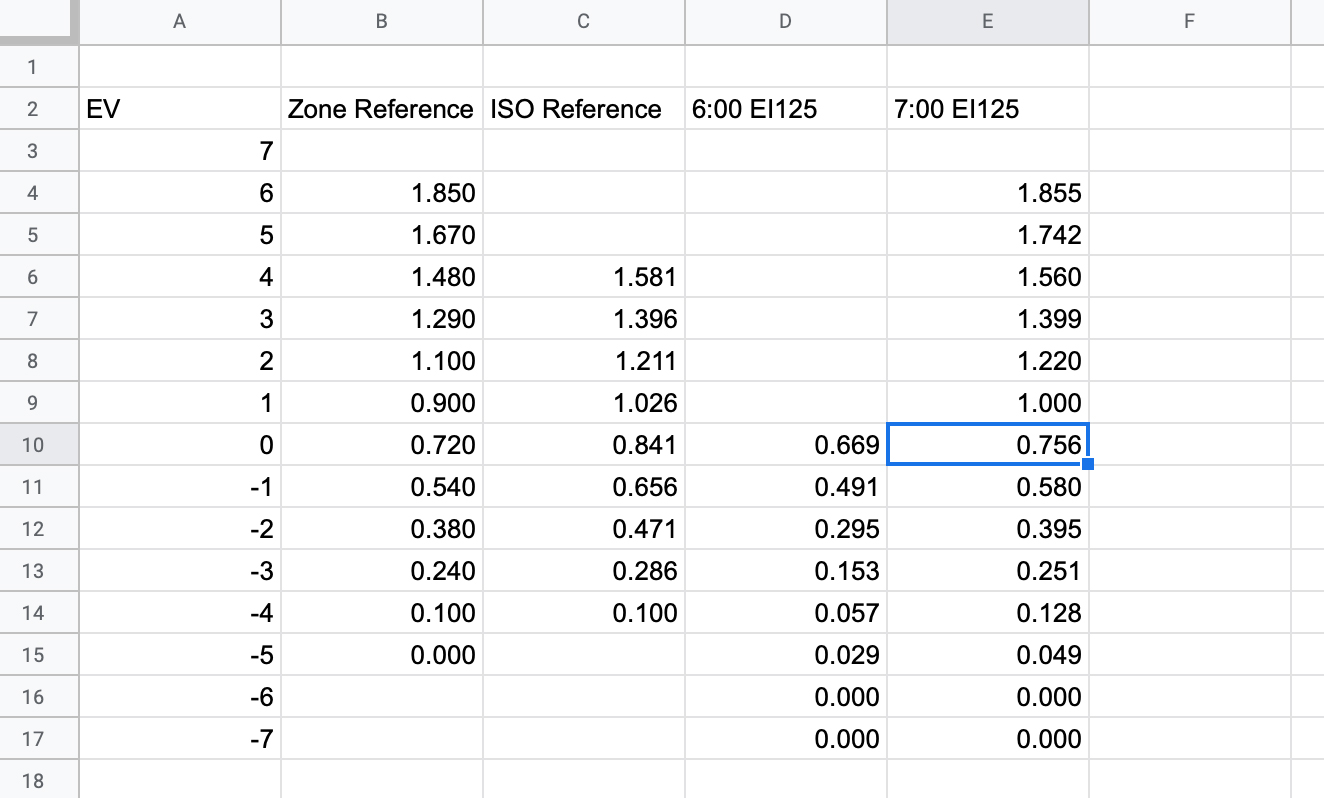Click the column D header
1324x798 pixels.
[785, 21]
